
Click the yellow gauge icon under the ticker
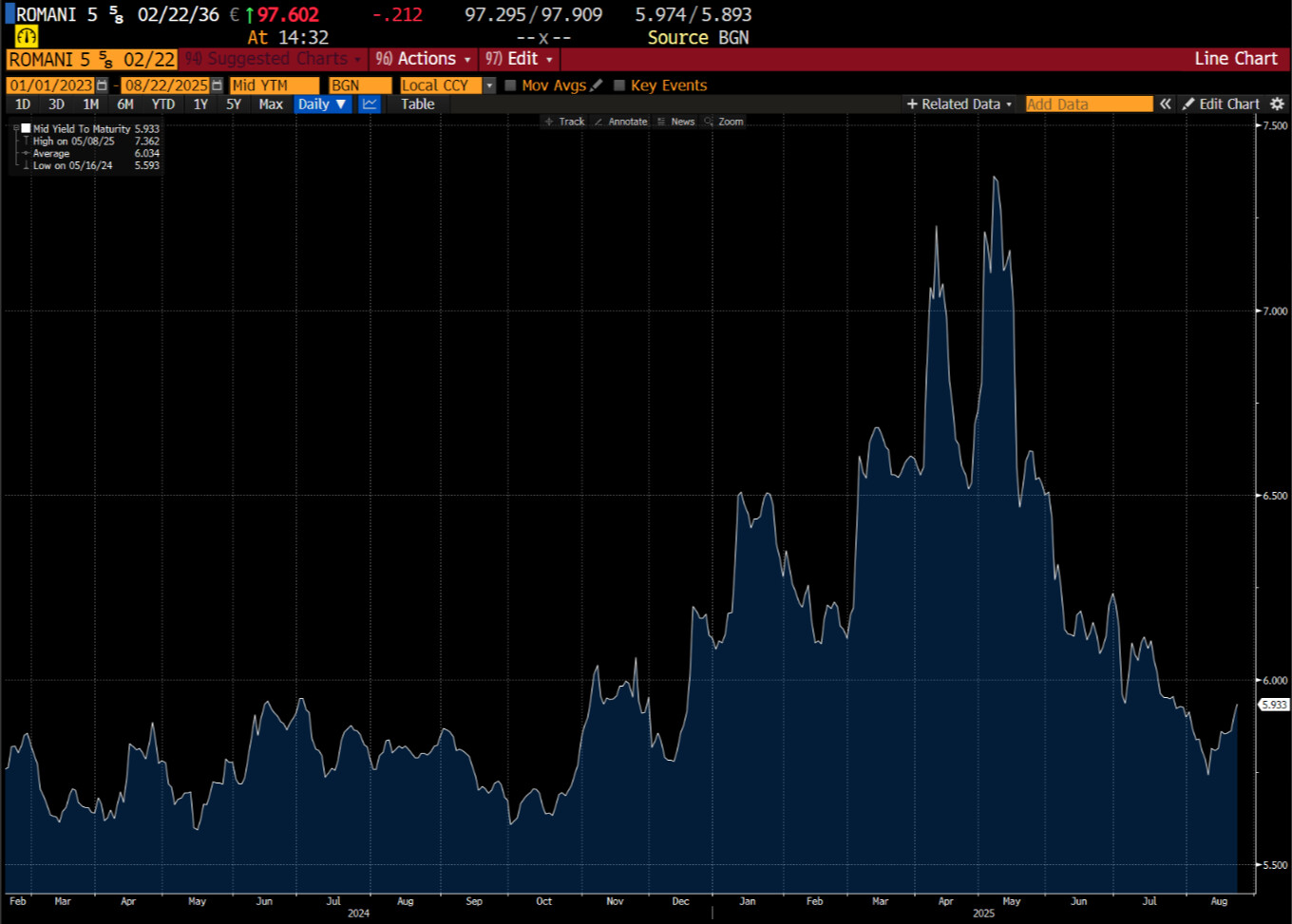point(27,37)
